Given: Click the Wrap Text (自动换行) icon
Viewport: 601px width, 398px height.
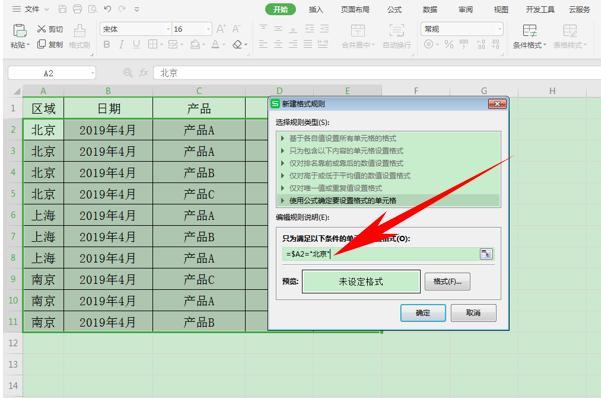Looking at the screenshot, I should [397, 31].
